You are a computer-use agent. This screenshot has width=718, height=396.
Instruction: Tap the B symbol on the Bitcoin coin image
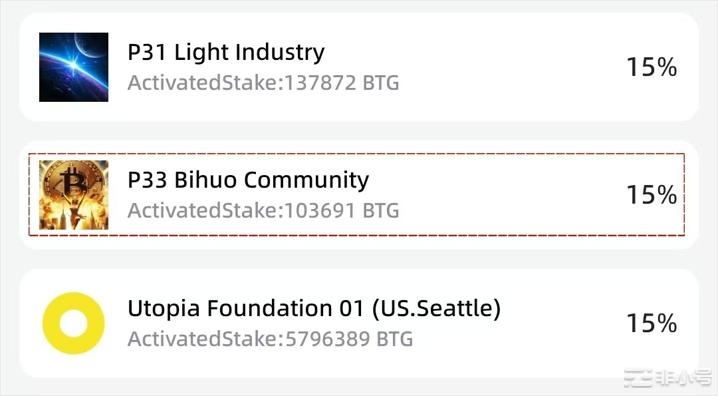point(73,182)
